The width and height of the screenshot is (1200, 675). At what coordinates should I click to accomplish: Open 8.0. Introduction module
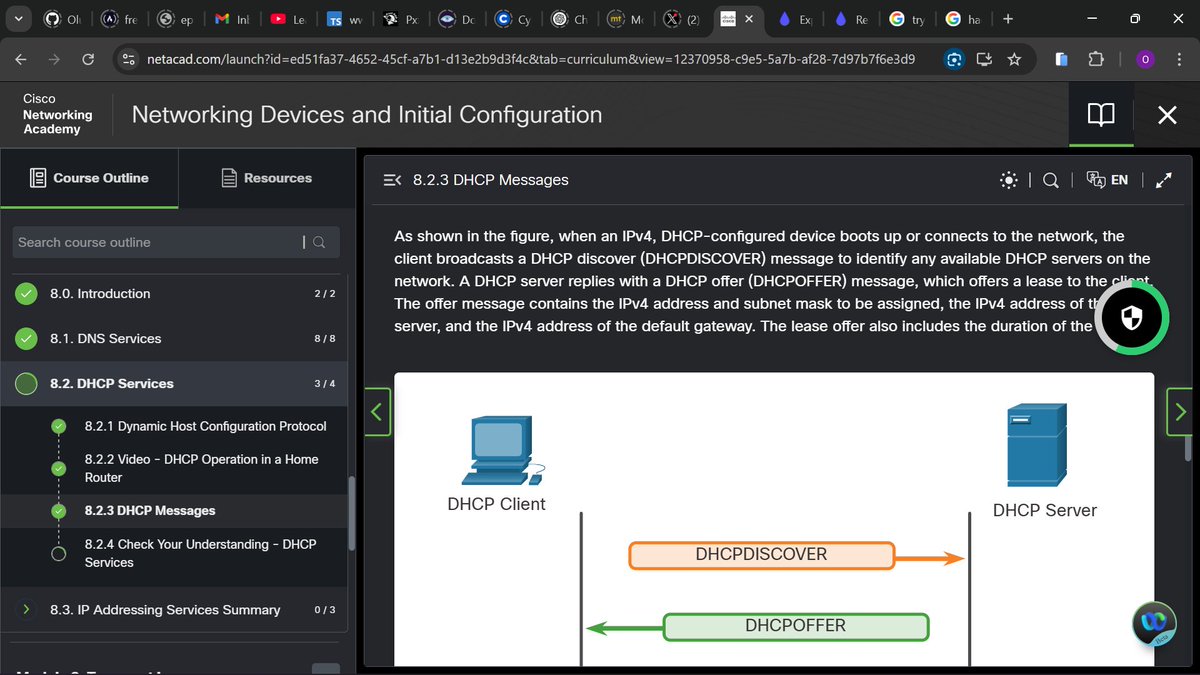click(100, 293)
